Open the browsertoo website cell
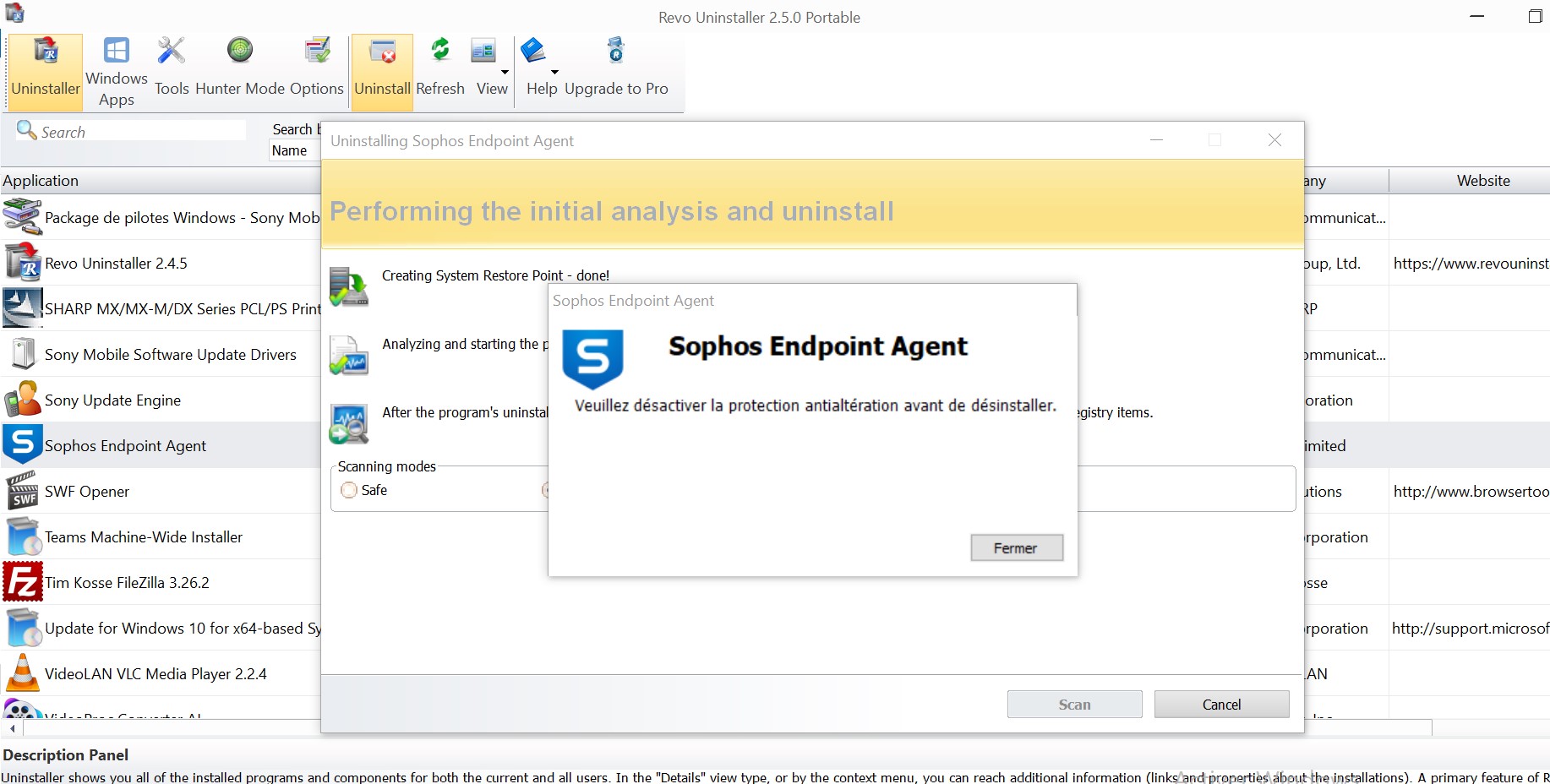Image resolution: width=1550 pixels, height=784 pixels. 1470,492
